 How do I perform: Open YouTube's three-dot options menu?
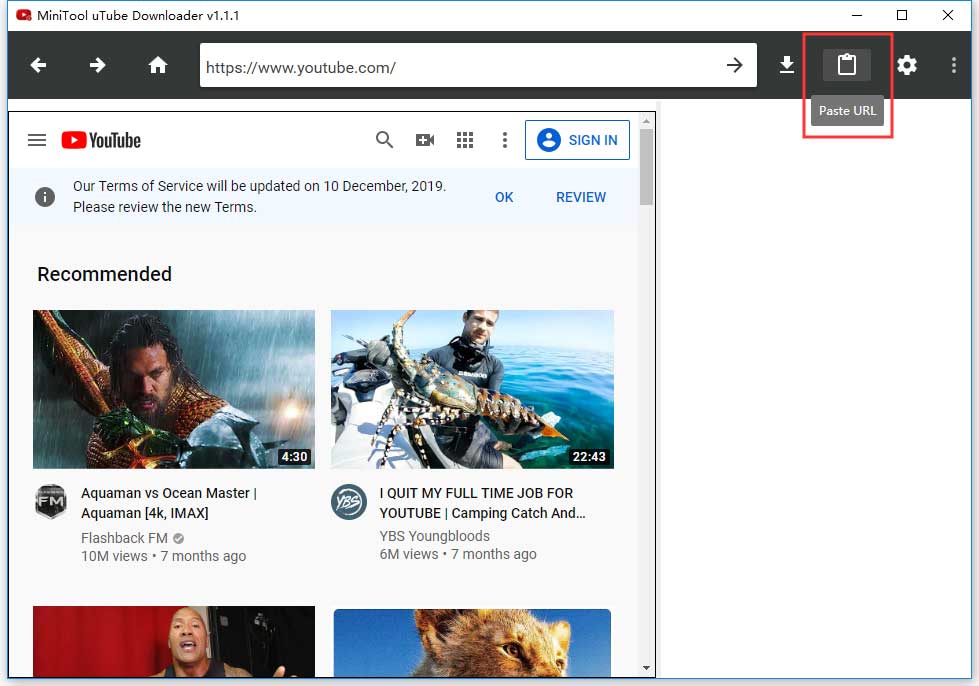tap(504, 140)
